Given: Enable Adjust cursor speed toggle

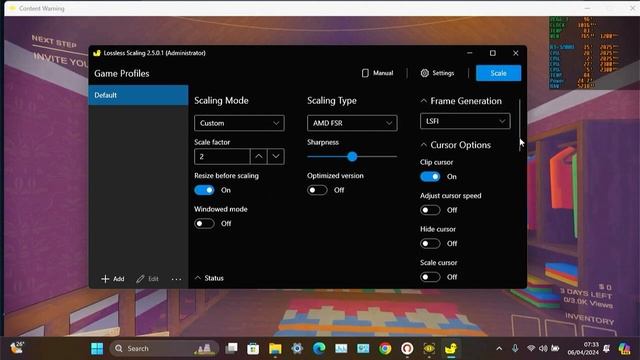Looking at the screenshot, I should [x=430, y=210].
